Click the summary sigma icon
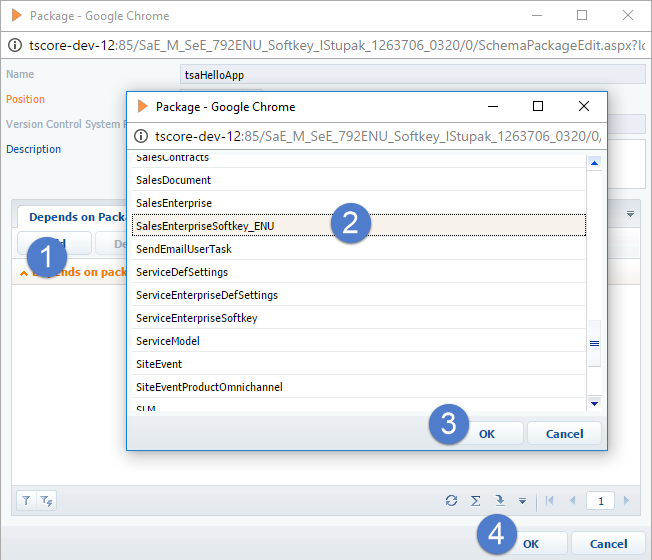Image resolution: width=652 pixels, height=560 pixels. (476, 500)
